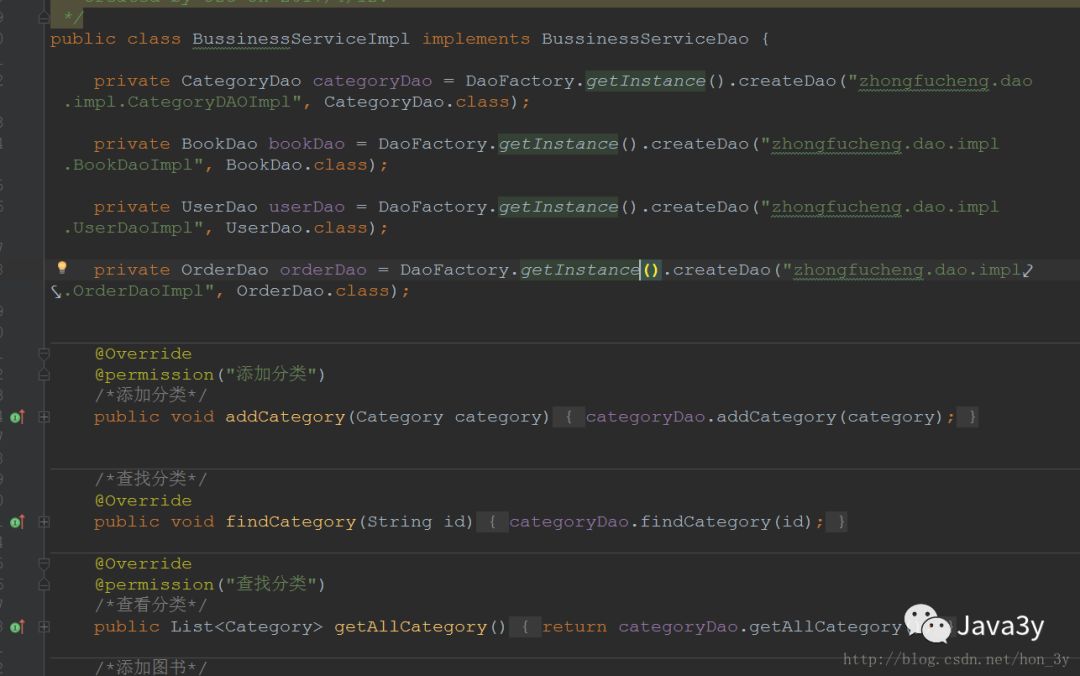Expand the folded getAllCategory method body

pos(43,626)
